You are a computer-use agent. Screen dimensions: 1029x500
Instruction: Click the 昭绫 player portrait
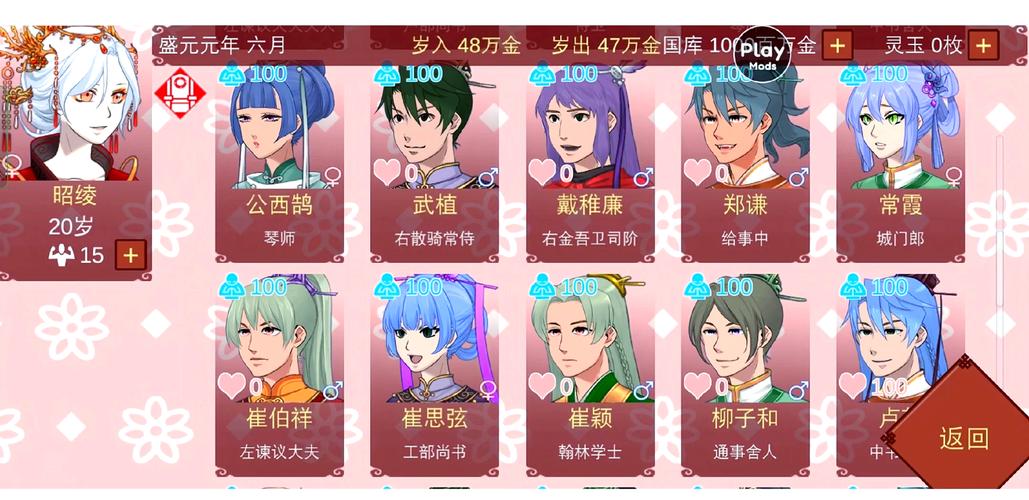point(72,103)
